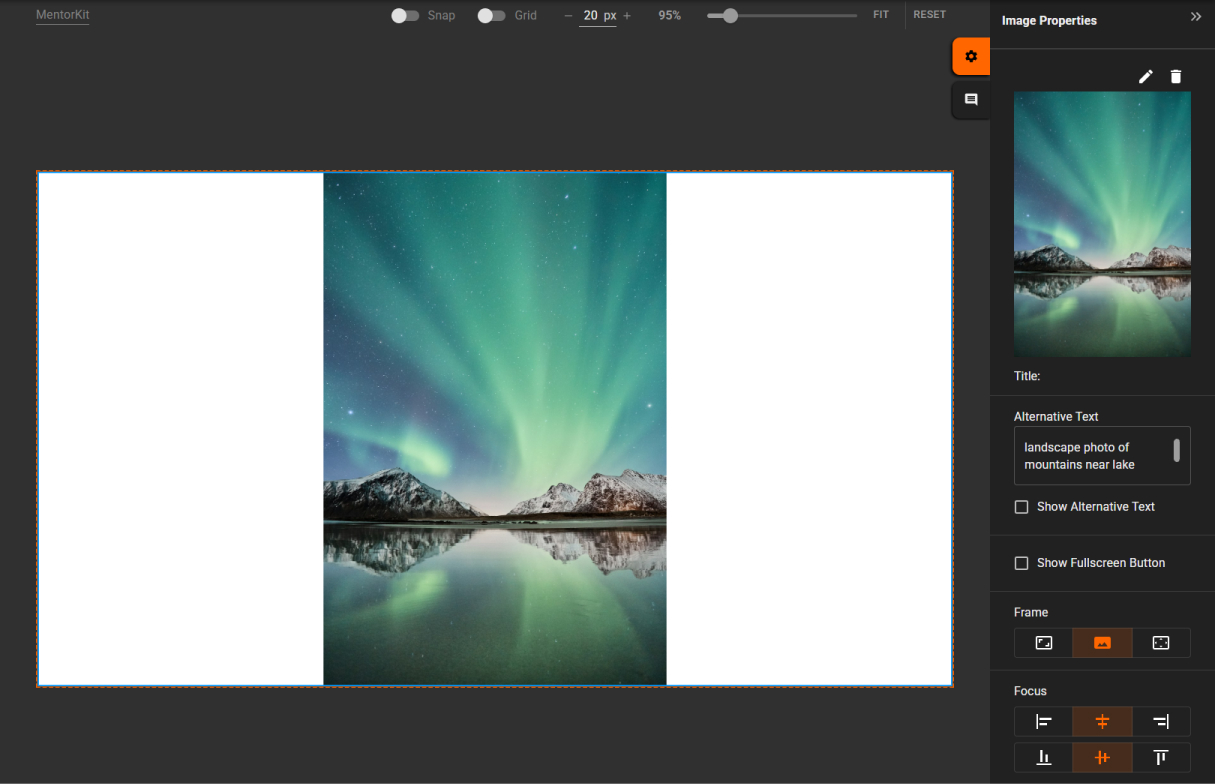Click the aurora image thumbnail preview
This screenshot has height=784, width=1215.
1102,225
